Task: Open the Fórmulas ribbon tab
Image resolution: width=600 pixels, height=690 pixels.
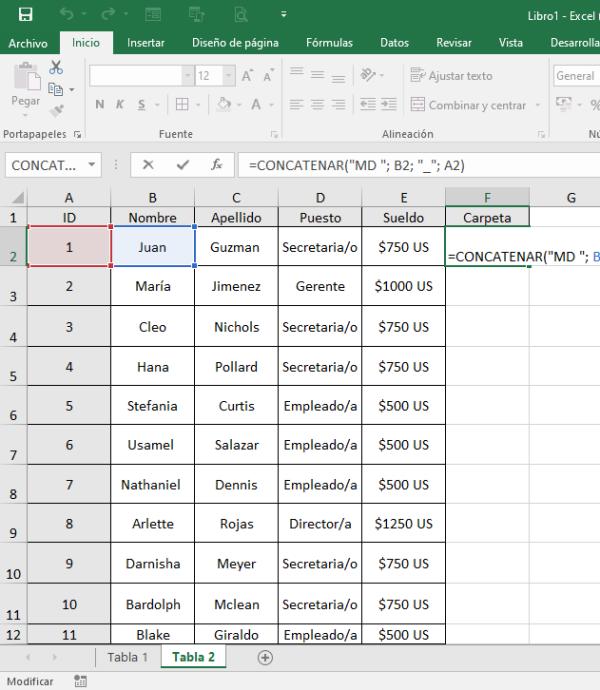Action: 329,43
